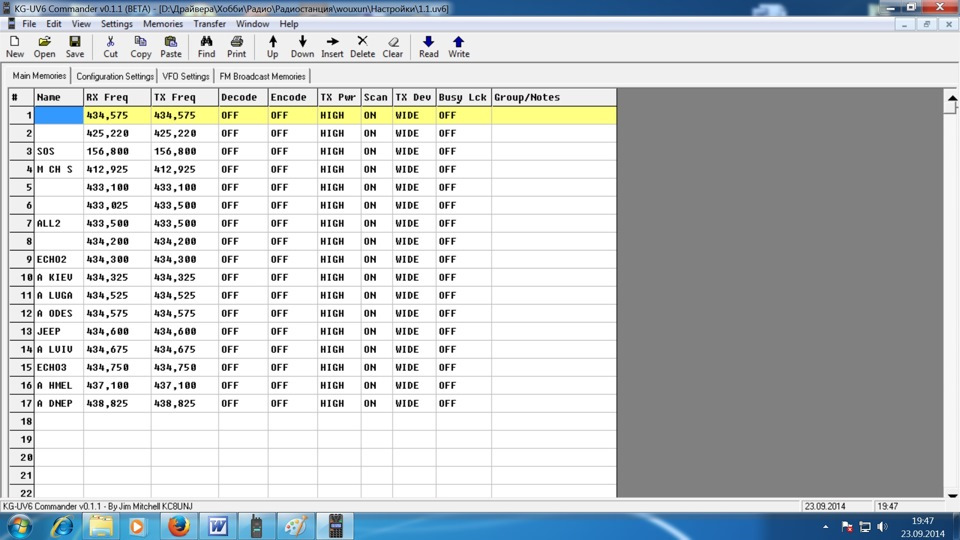Click the New file toolbar icon

pos(15,47)
